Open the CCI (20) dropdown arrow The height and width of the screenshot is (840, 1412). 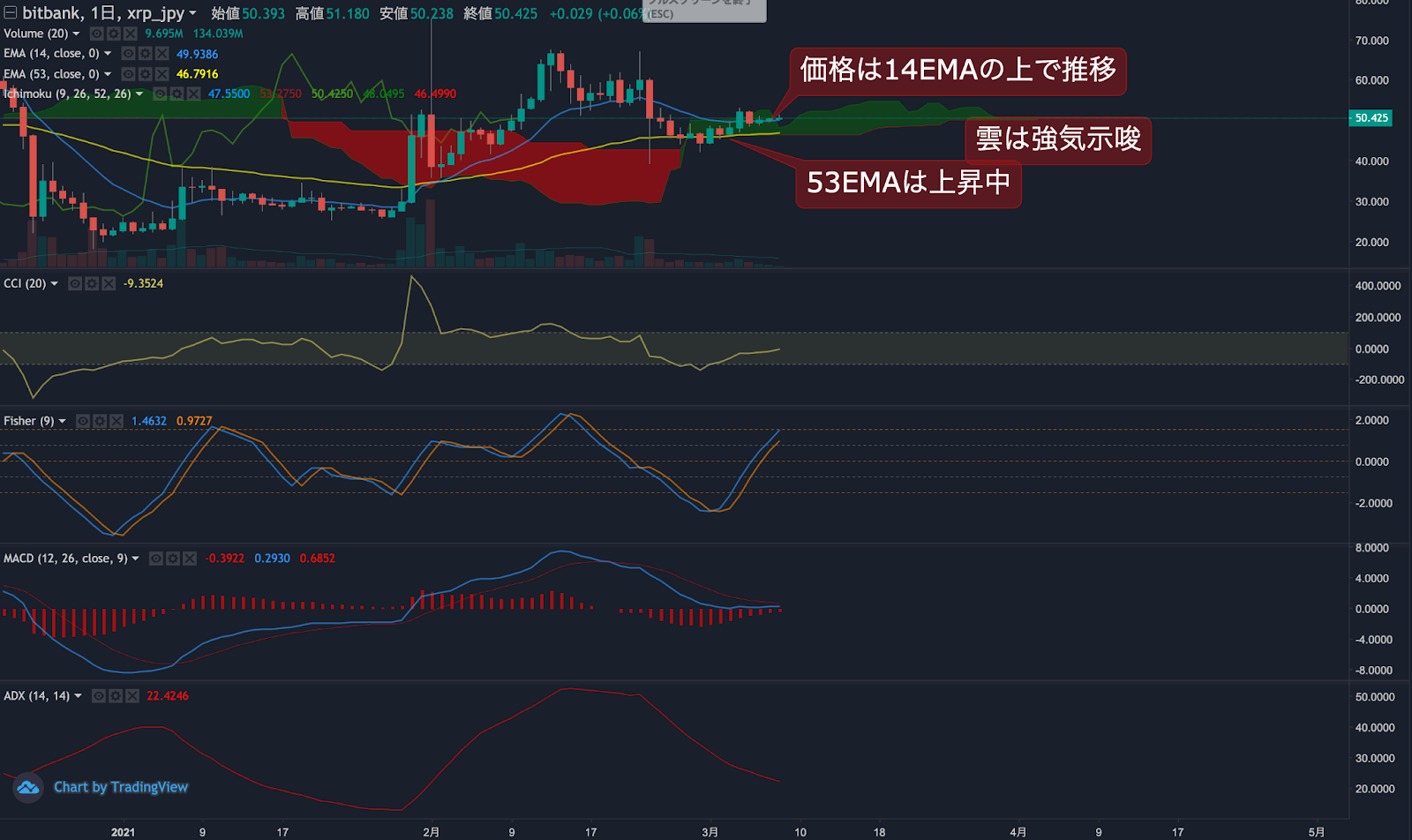(56, 283)
